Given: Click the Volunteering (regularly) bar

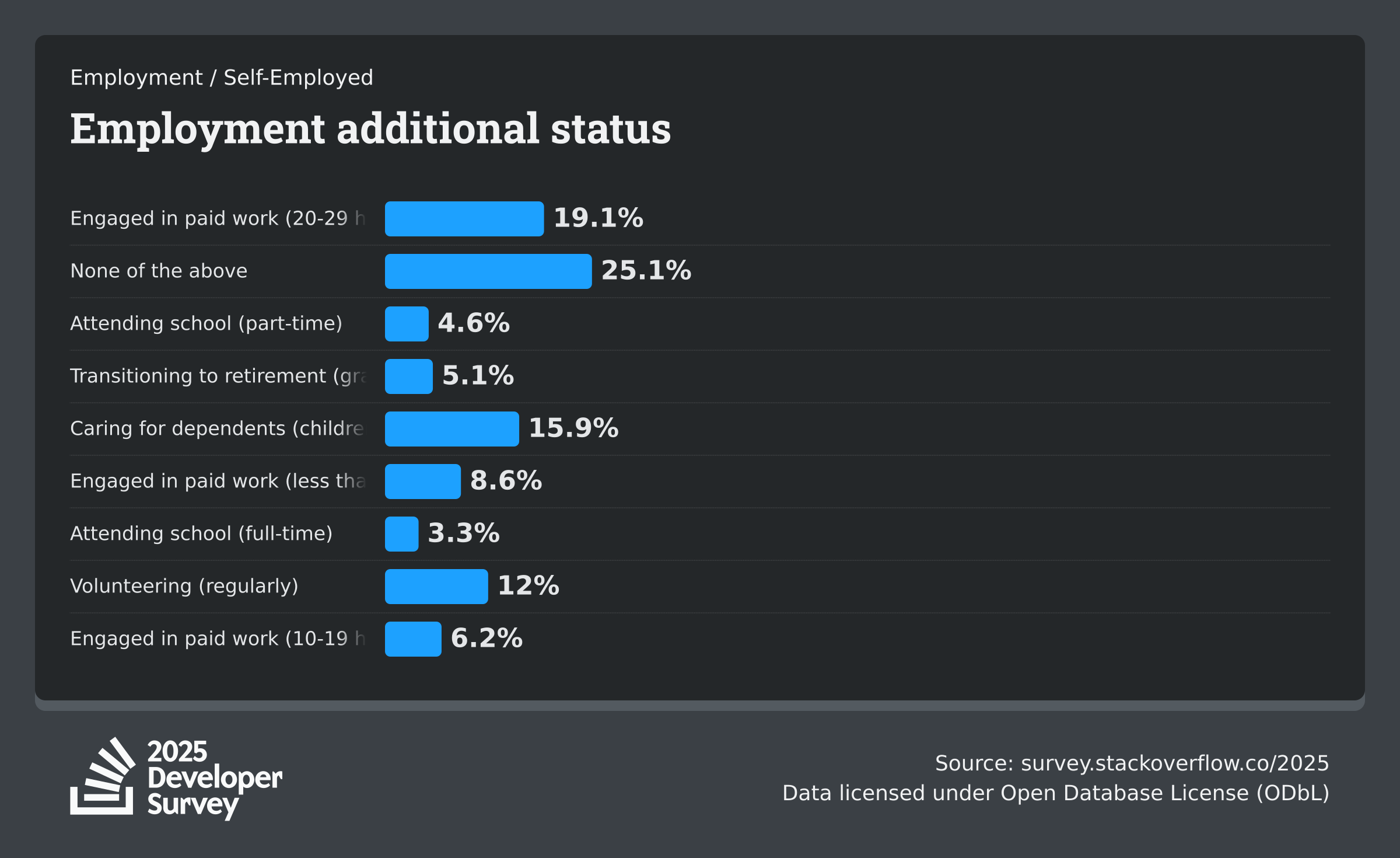Looking at the screenshot, I should 436,587.
